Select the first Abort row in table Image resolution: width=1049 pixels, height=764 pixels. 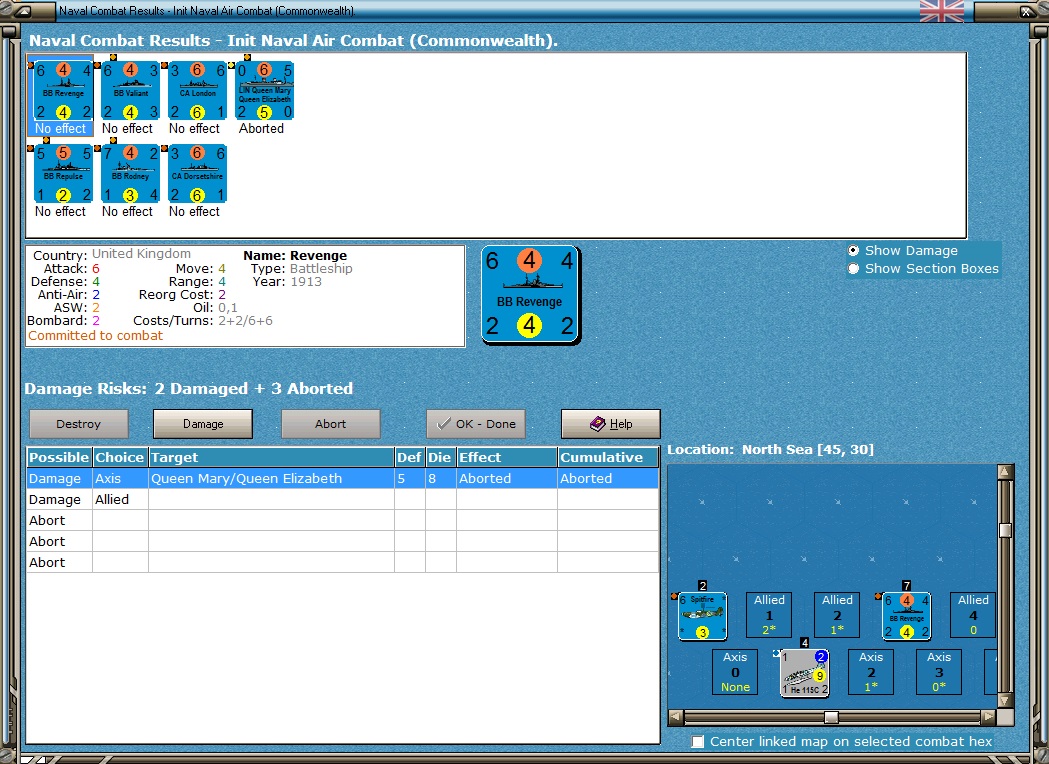pos(343,520)
